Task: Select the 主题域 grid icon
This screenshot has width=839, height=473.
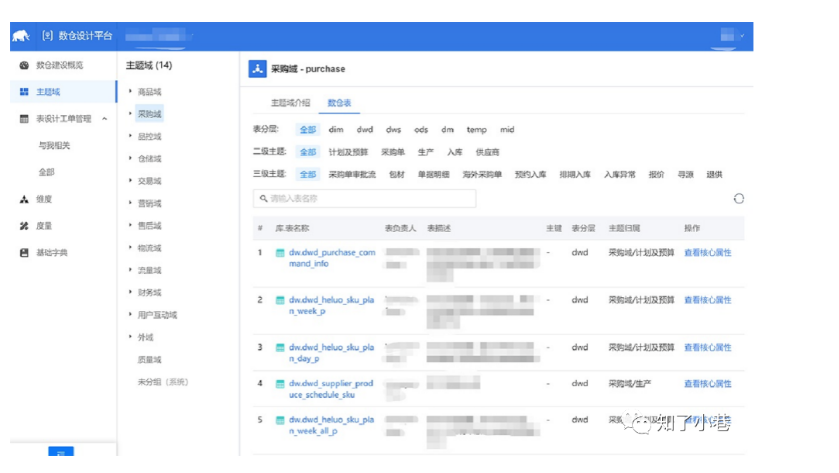Action: coord(24,92)
